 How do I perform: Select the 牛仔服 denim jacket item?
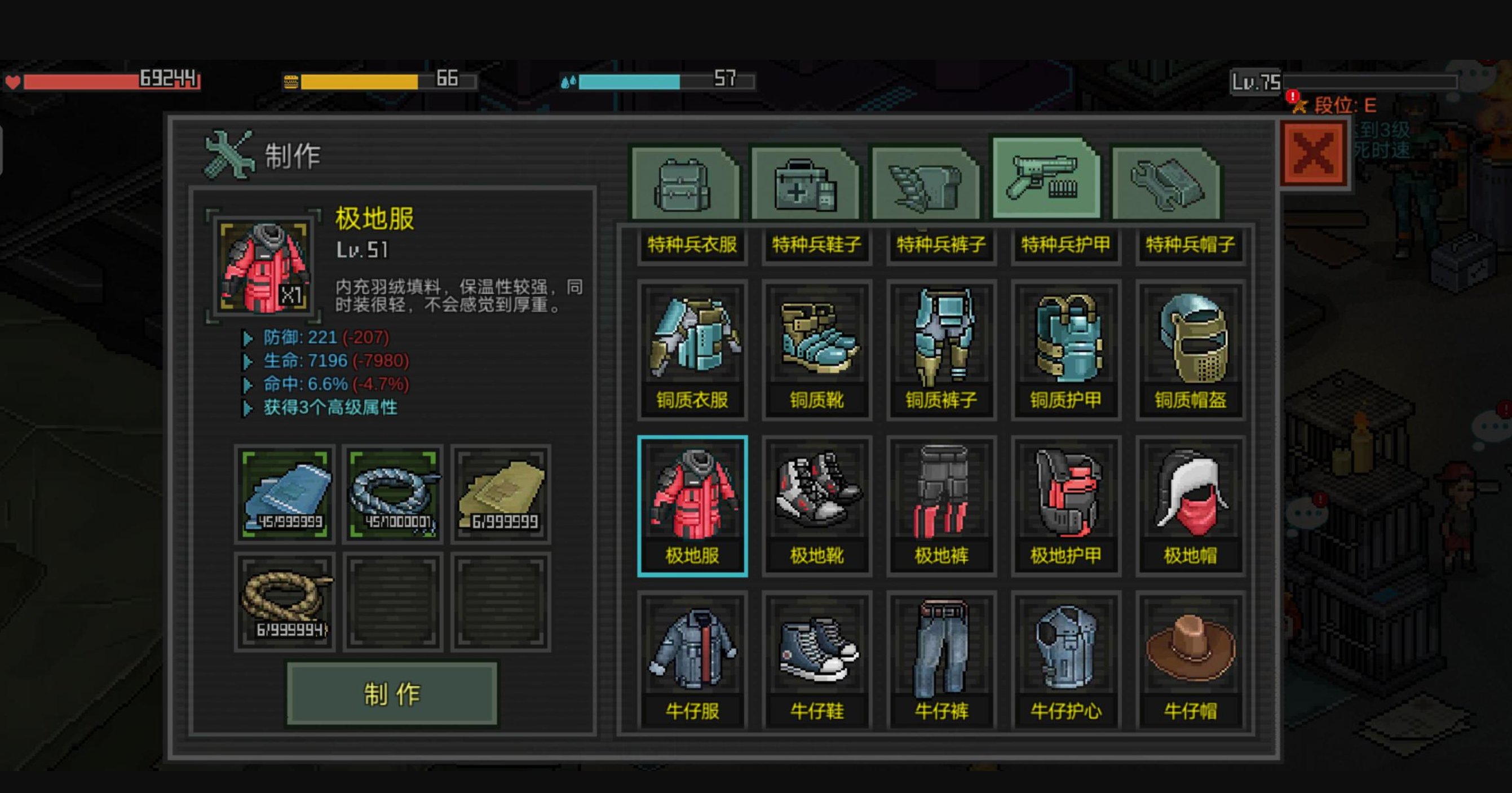692,661
